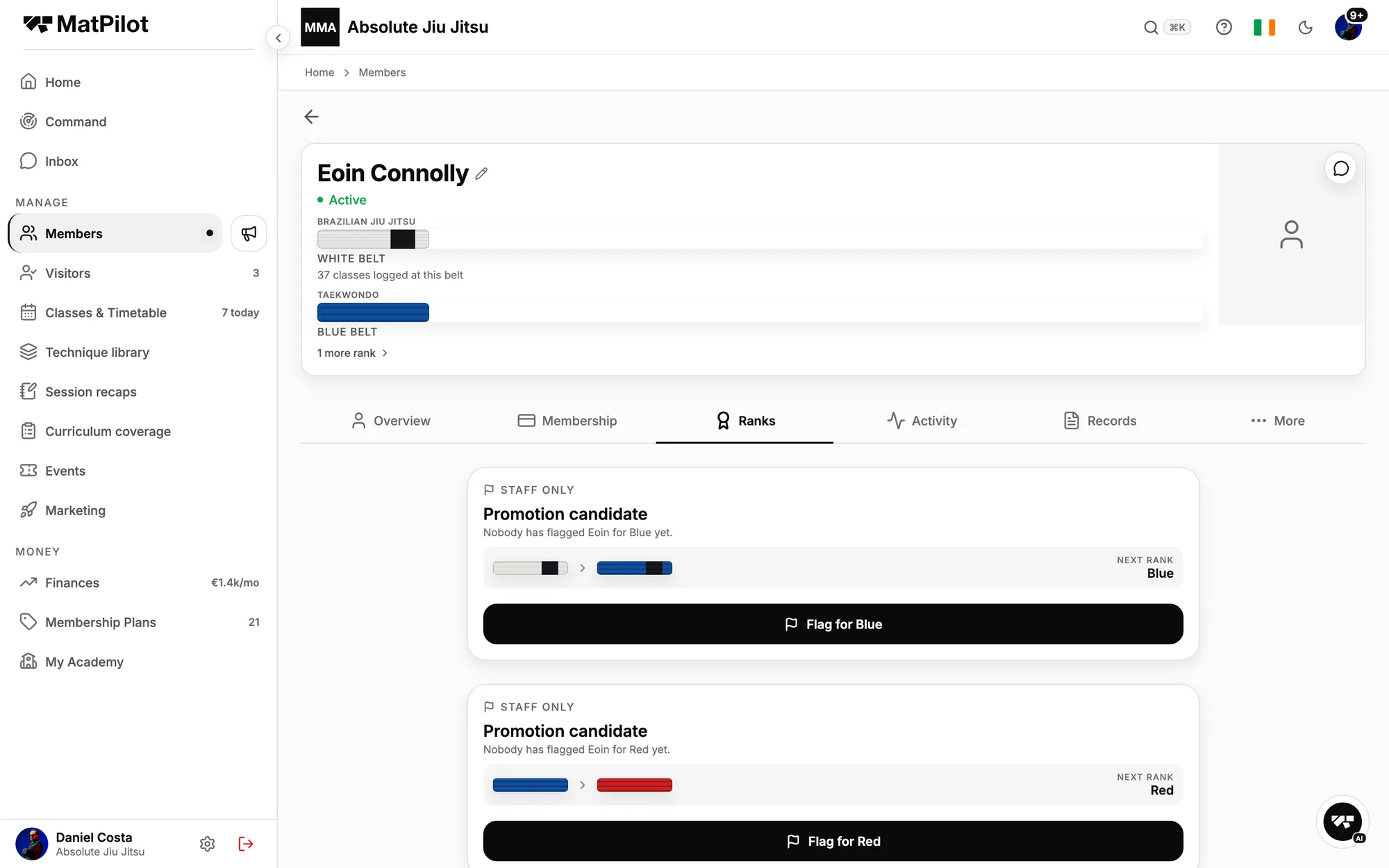Click the Flag for Blue button
The width and height of the screenshot is (1389, 868).
coord(833,624)
